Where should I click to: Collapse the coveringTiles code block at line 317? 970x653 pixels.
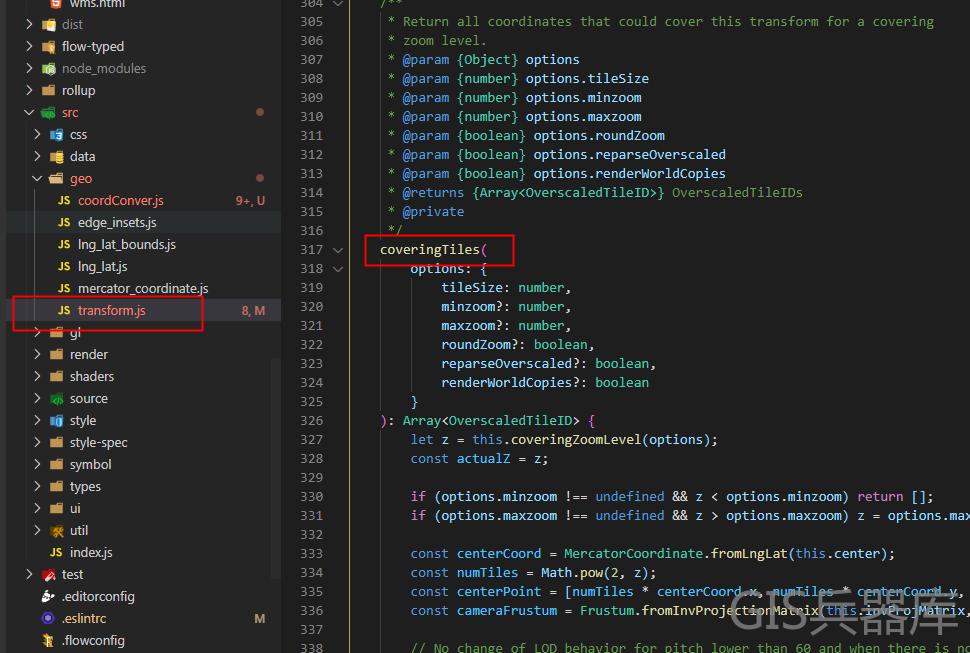point(338,249)
